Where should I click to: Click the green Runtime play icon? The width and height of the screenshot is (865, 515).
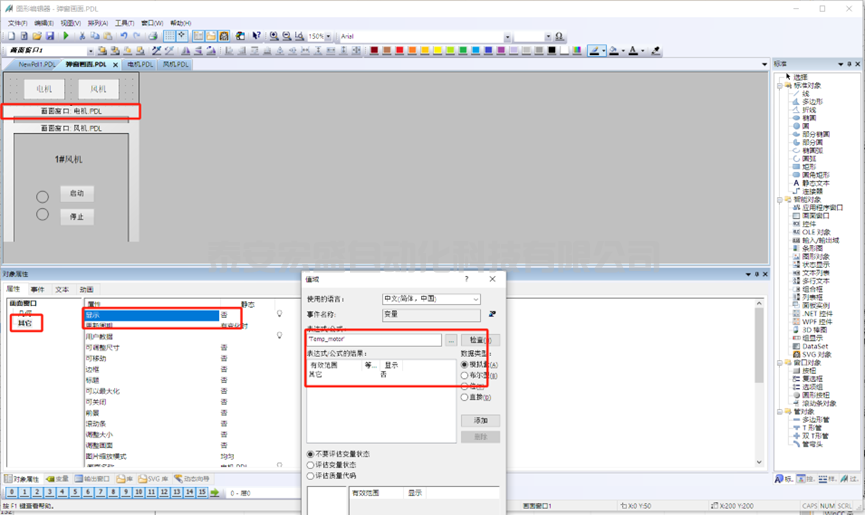click(67, 36)
